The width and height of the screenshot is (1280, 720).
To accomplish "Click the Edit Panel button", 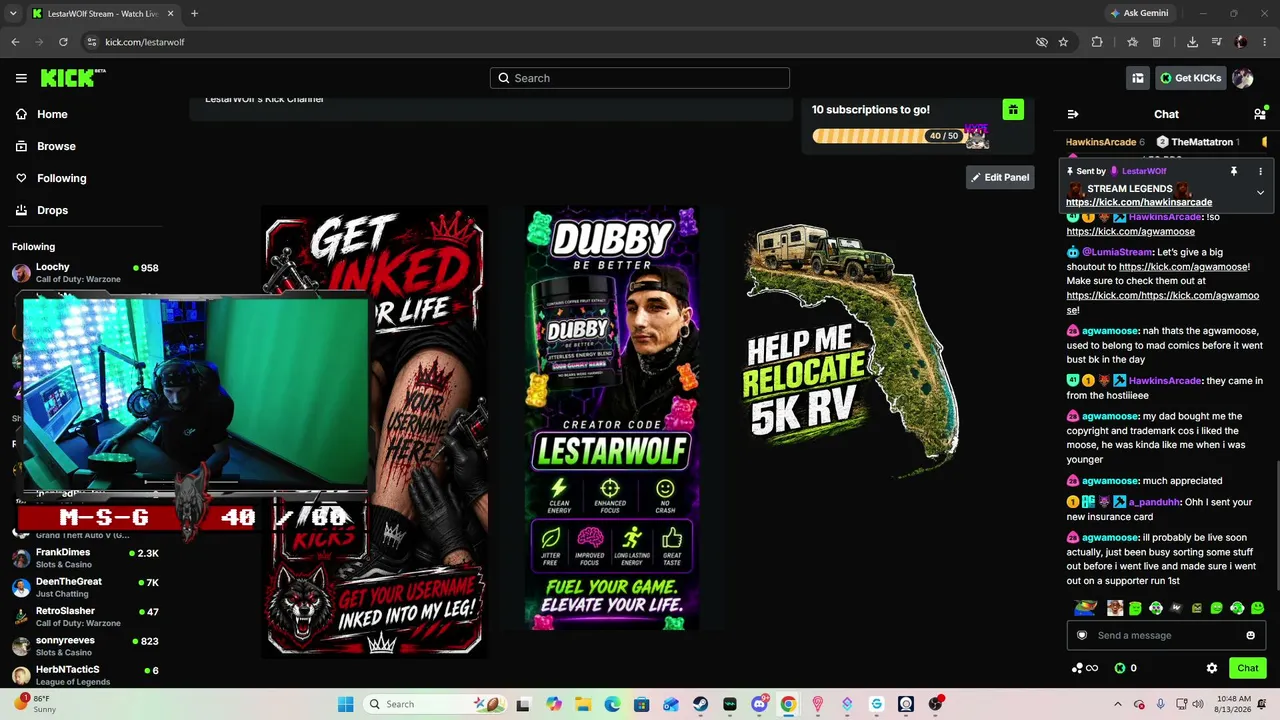I will 1000,177.
